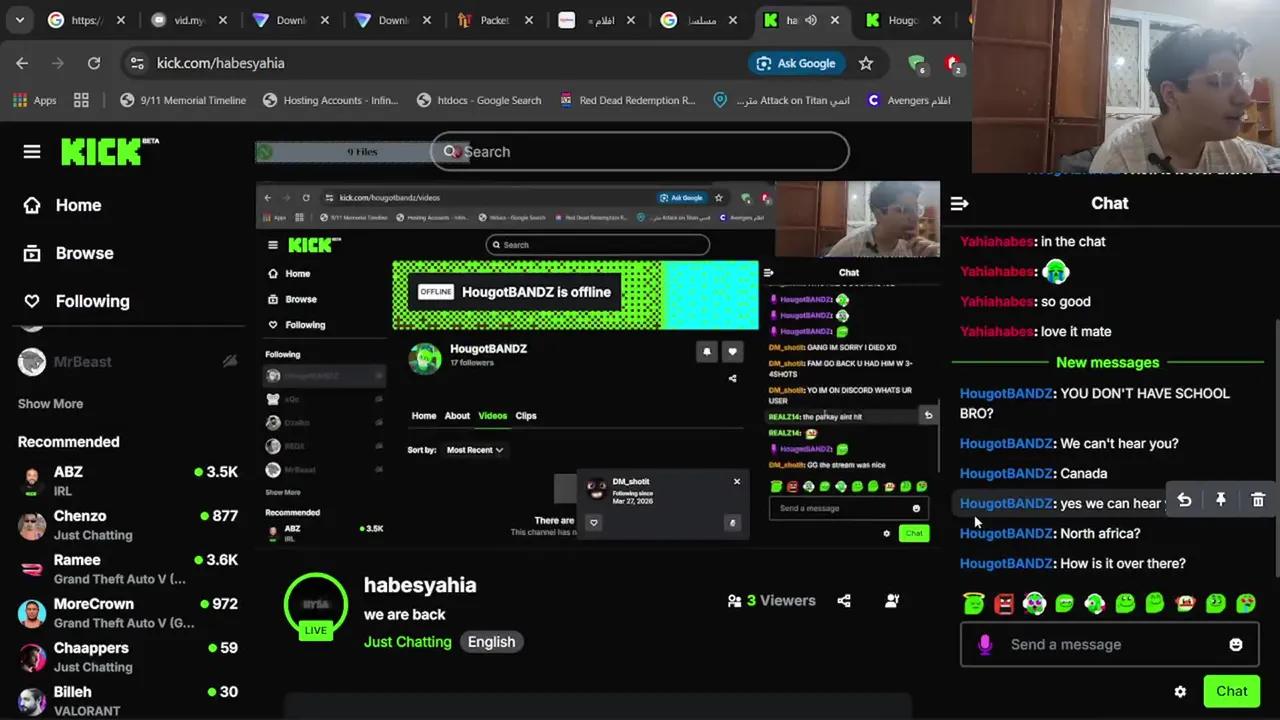This screenshot has height=720, width=1280.
Task: View site information icon in address bar
Action: click(137, 63)
